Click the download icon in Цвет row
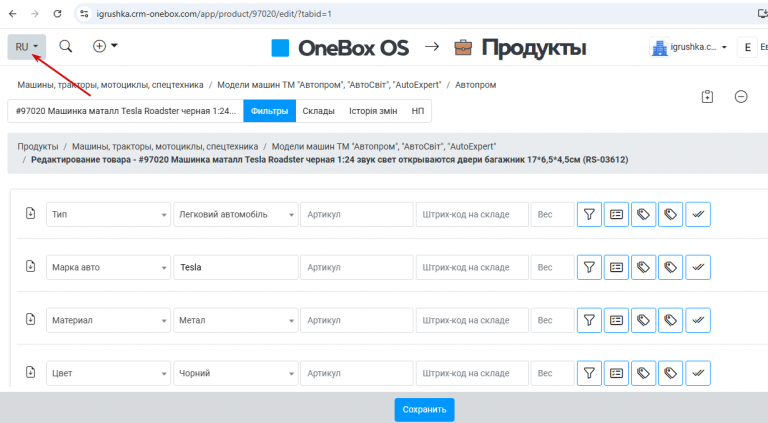Viewport: 768px width, 423px height. pyautogui.click(x=30, y=372)
